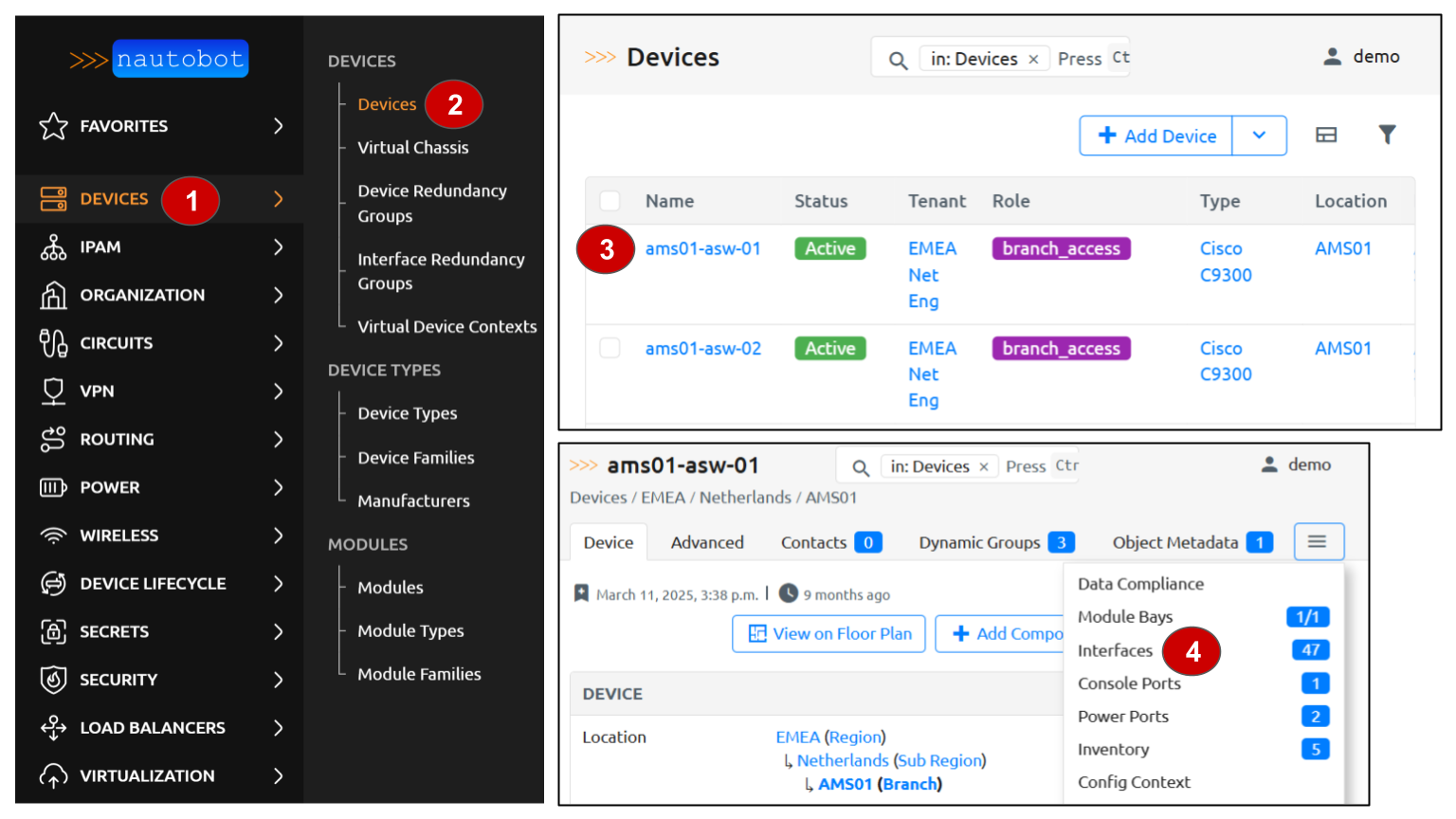
Task: Expand the Routing menu chevron
Action: click(278, 440)
